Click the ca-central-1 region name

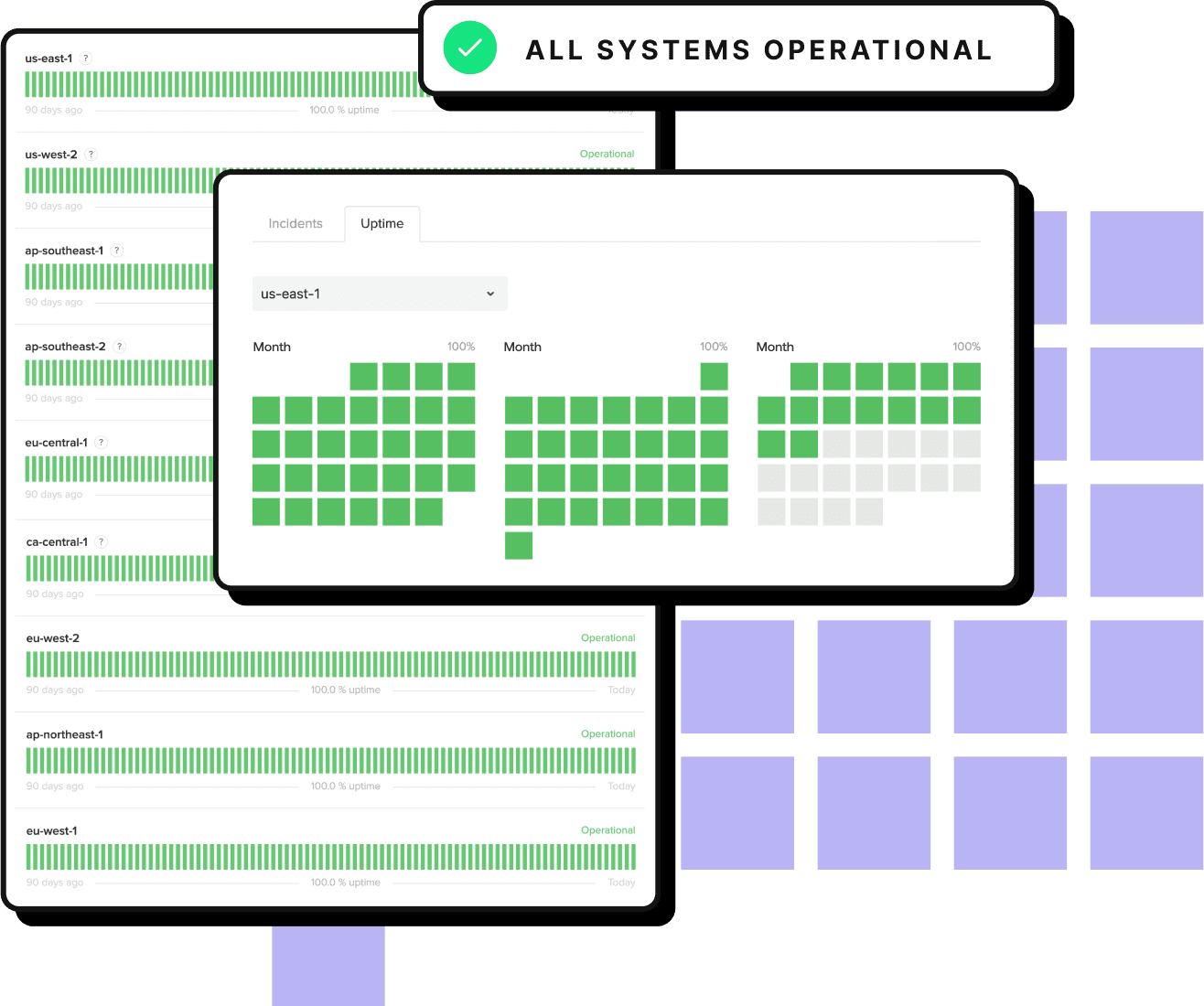click(x=58, y=542)
